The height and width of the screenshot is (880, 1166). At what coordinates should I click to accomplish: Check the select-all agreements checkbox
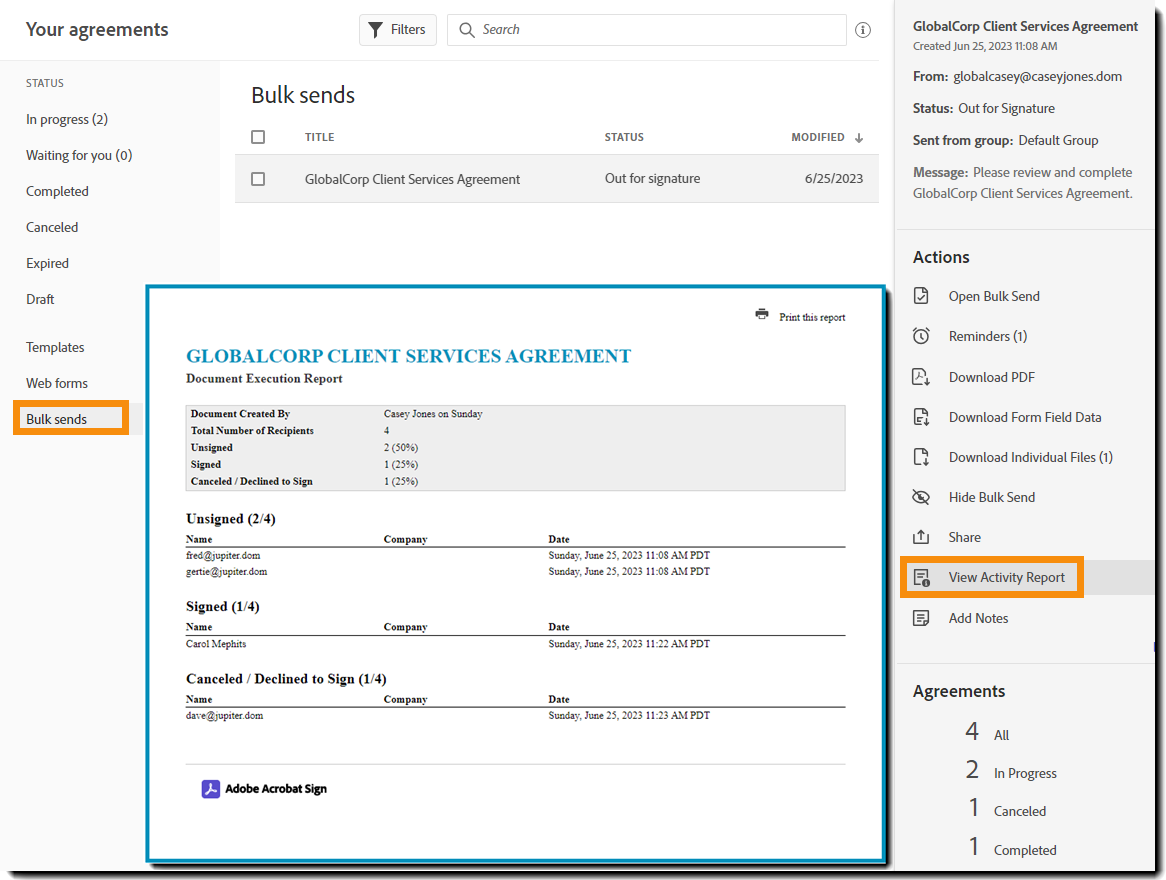coord(257,137)
